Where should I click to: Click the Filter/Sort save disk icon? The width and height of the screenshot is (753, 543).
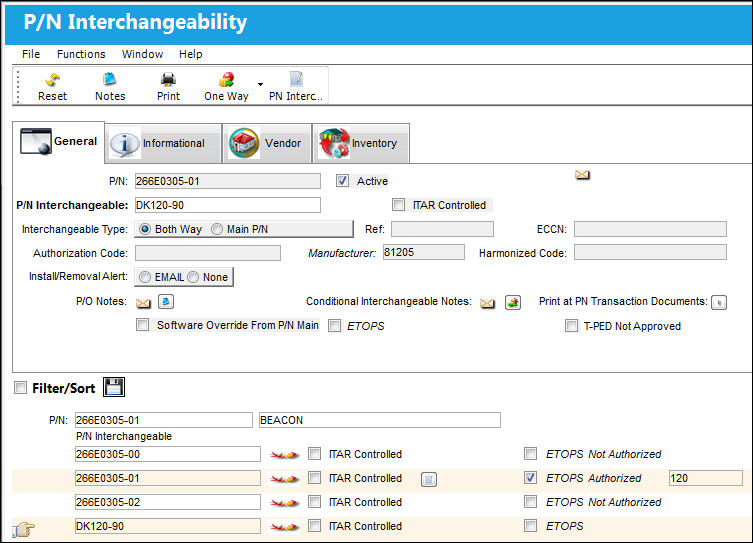114,387
